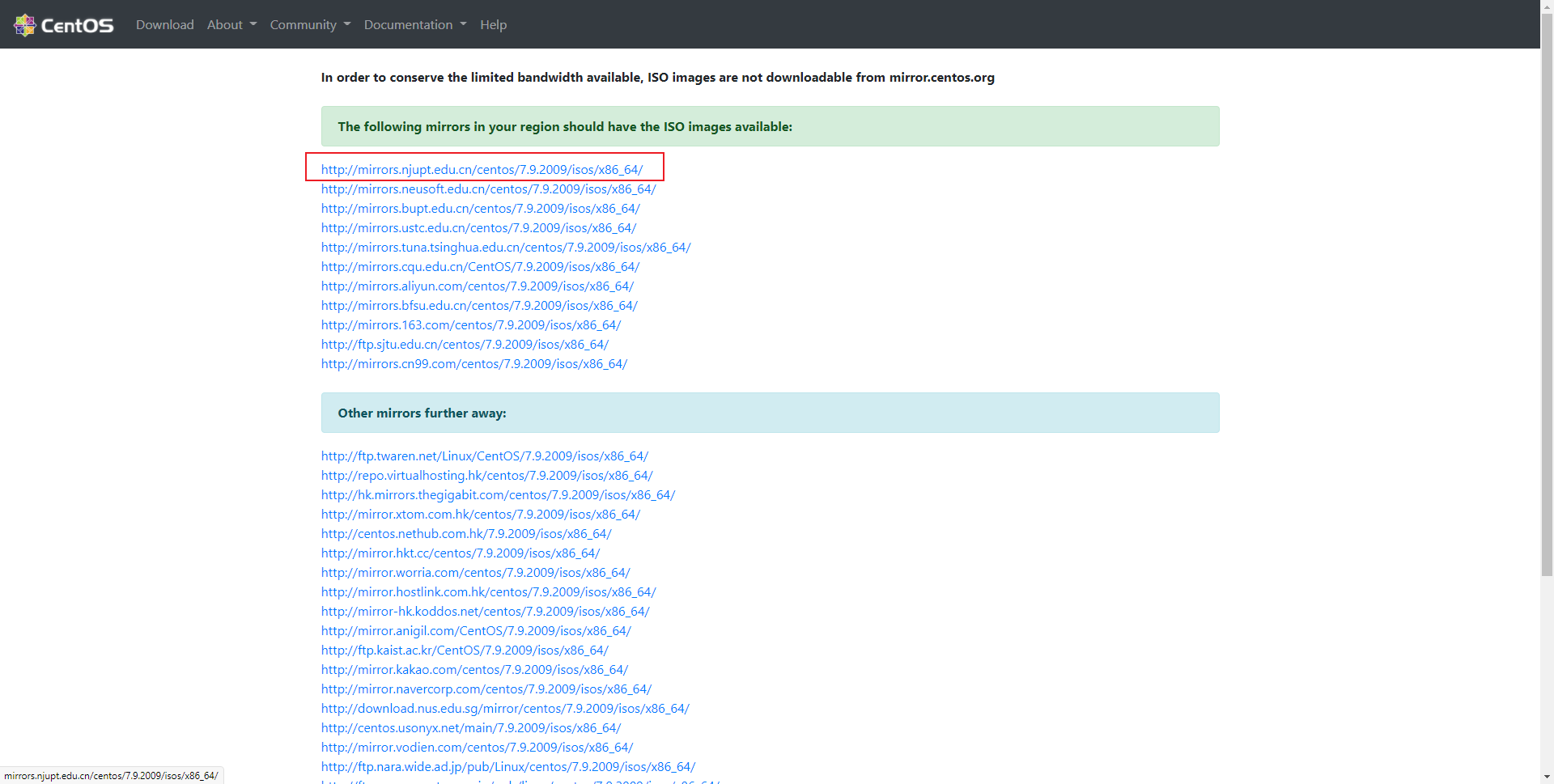Open the centos.usonyx.net mirror link

[x=471, y=728]
